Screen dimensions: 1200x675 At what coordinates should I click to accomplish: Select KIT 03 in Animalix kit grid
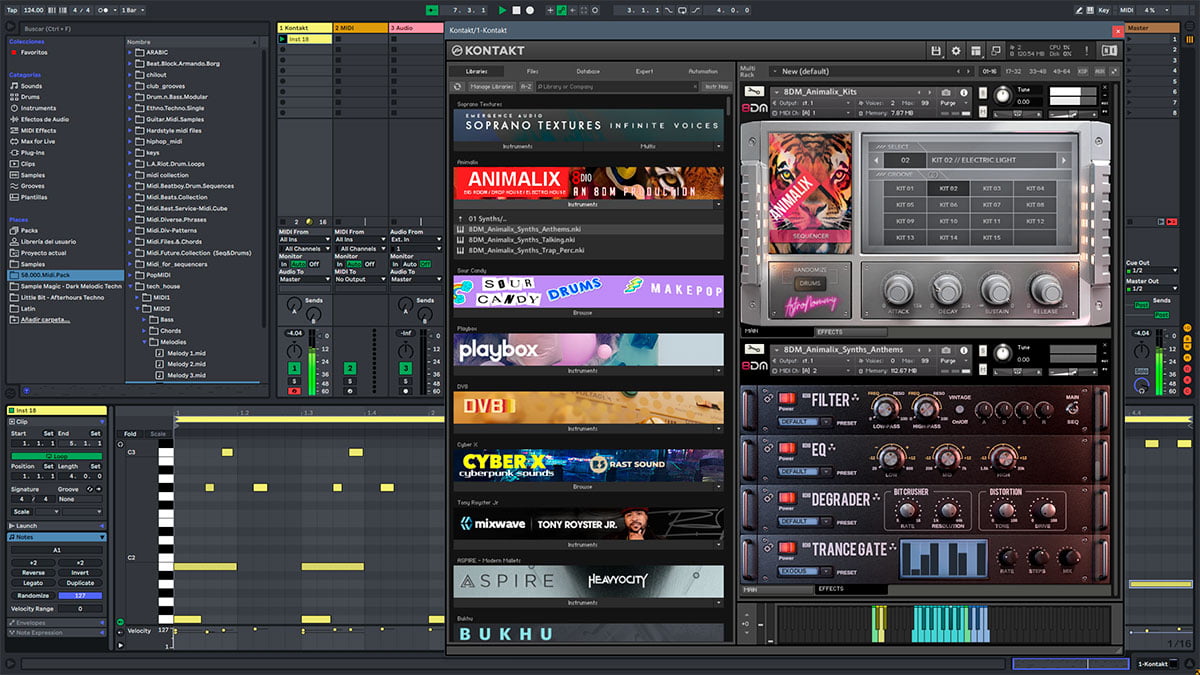(x=991, y=188)
